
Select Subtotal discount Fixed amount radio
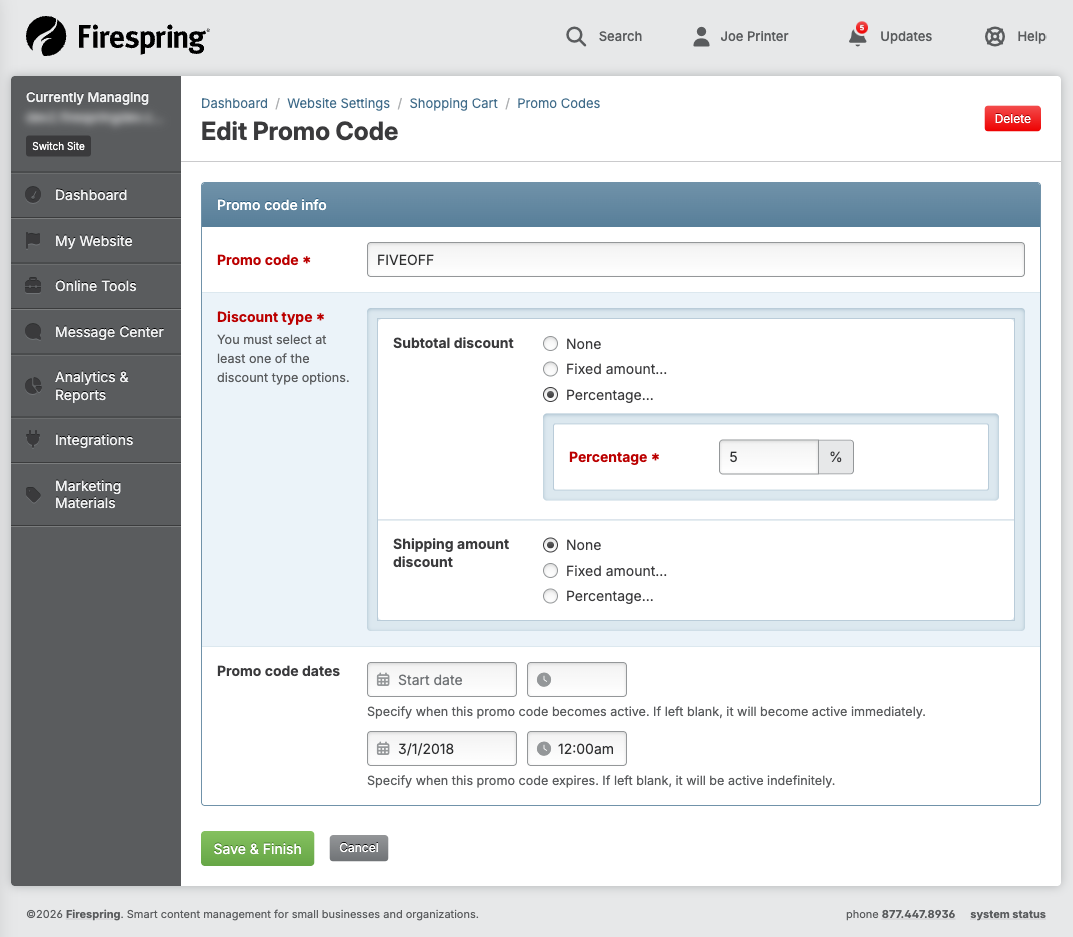pyautogui.click(x=550, y=370)
